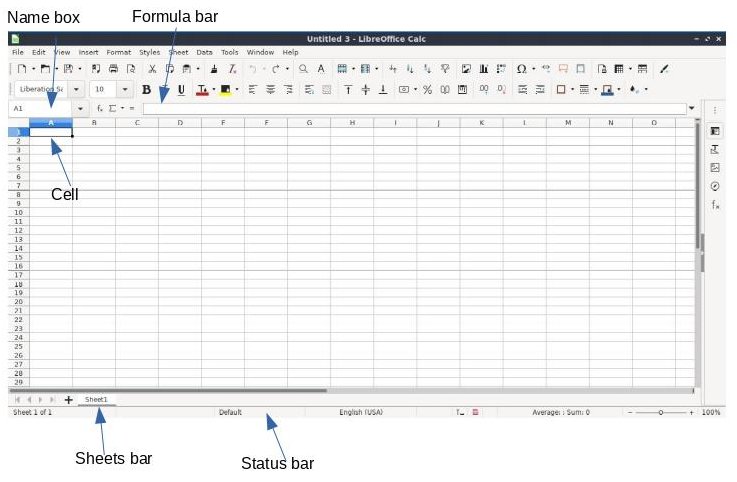Add a new sheet with the plus button
This screenshot has width=737, height=482.
[69, 400]
